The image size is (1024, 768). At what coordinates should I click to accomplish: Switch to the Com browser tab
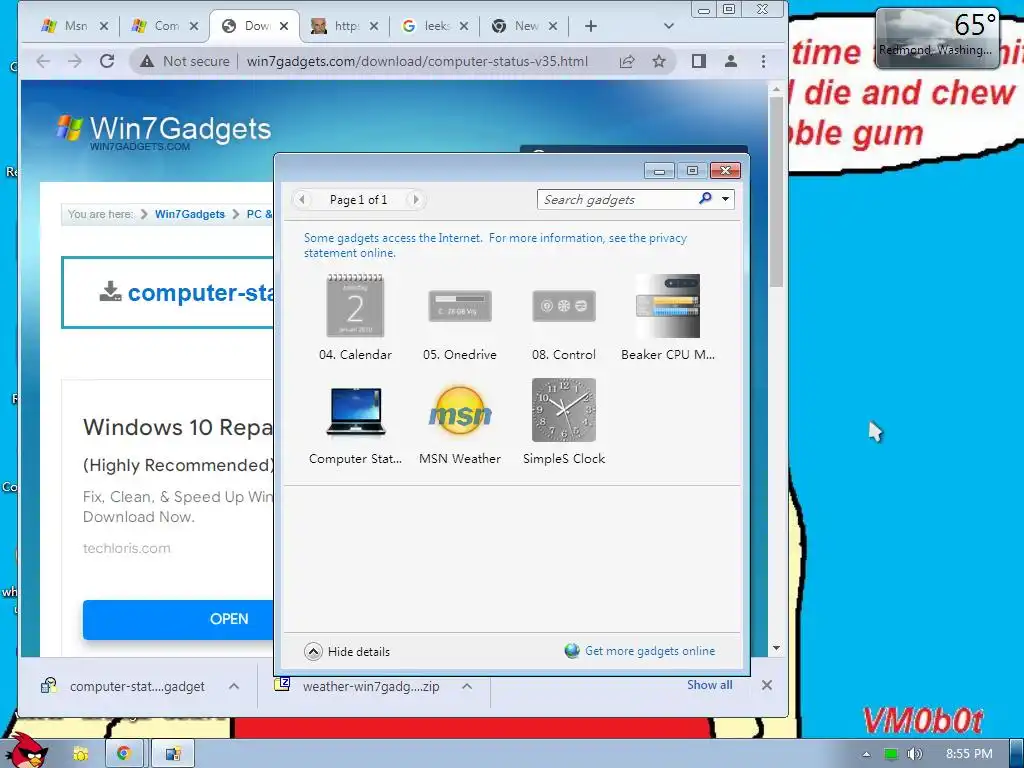pos(155,25)
